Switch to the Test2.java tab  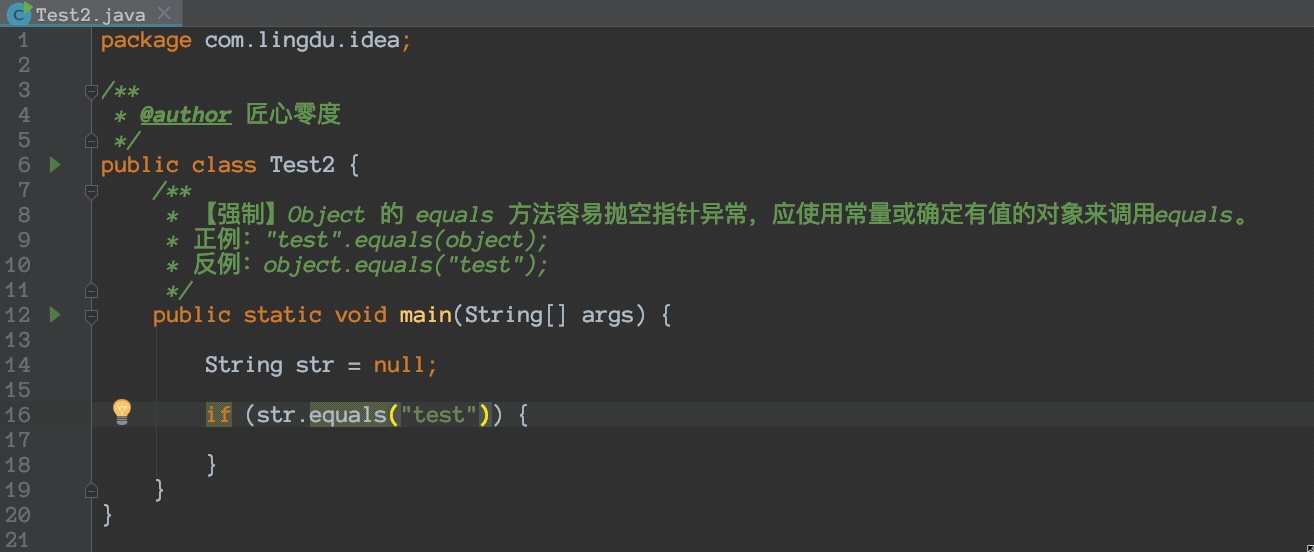point(90,15)
